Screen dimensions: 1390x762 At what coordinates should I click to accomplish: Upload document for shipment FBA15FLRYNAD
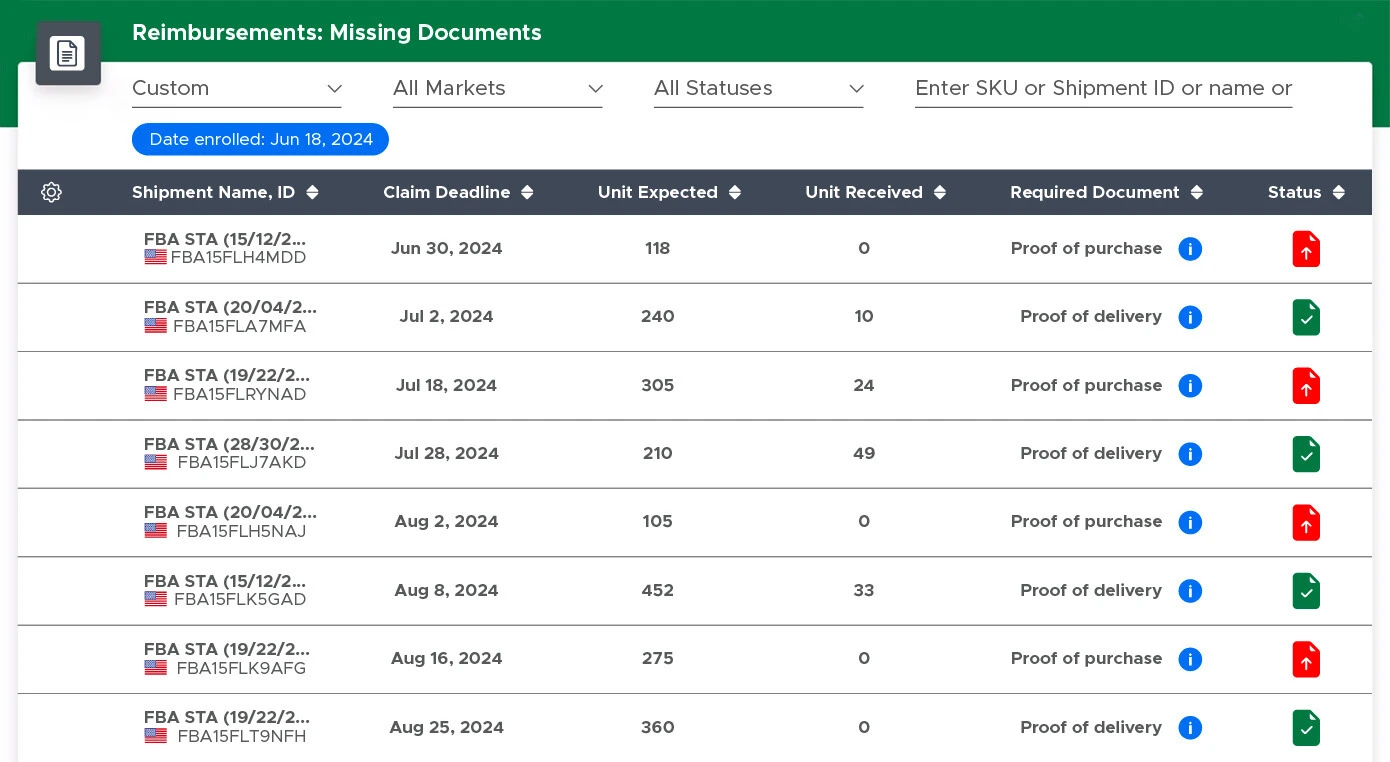1306,386
